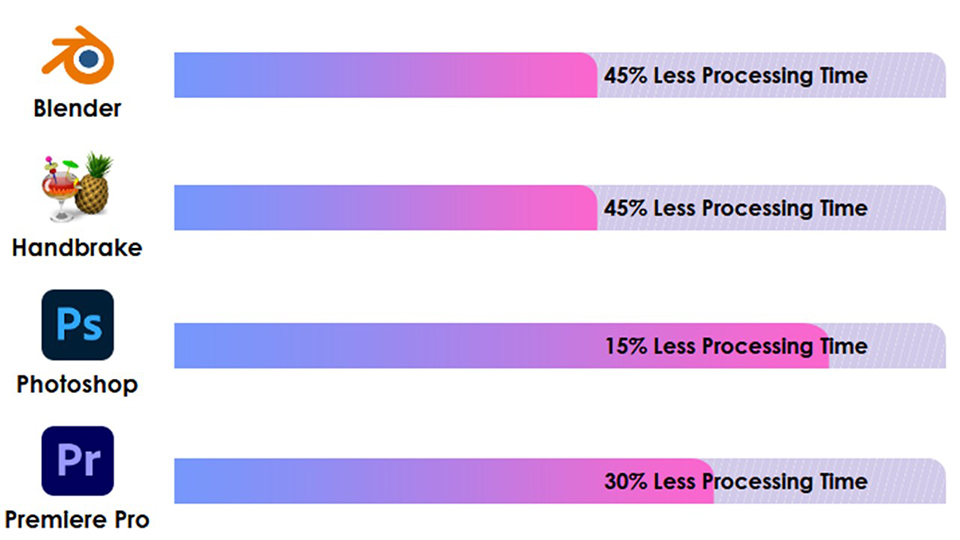Click the Blender text label
The height and width of the screenshot is (540, 960).
pyautogui.click(x=77, y=108)
